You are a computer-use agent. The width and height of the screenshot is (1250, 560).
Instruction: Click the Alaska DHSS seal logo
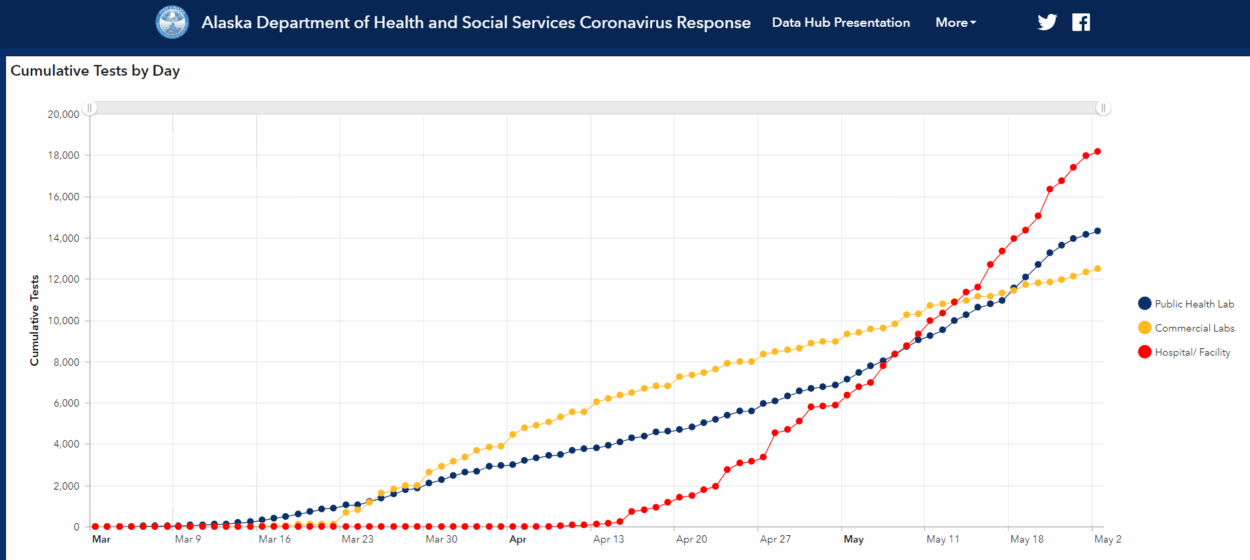coord(172,22)
